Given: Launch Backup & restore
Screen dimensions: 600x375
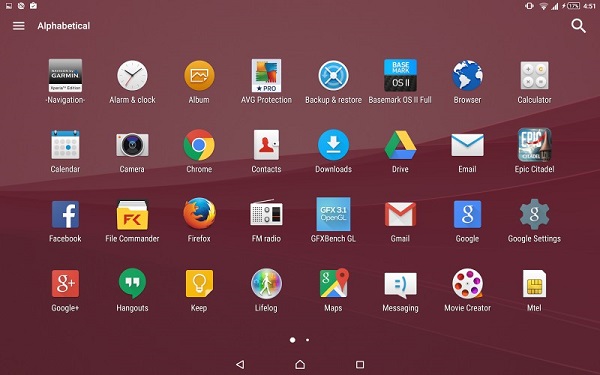Looking at the screenshot, I should click(333, 75).
